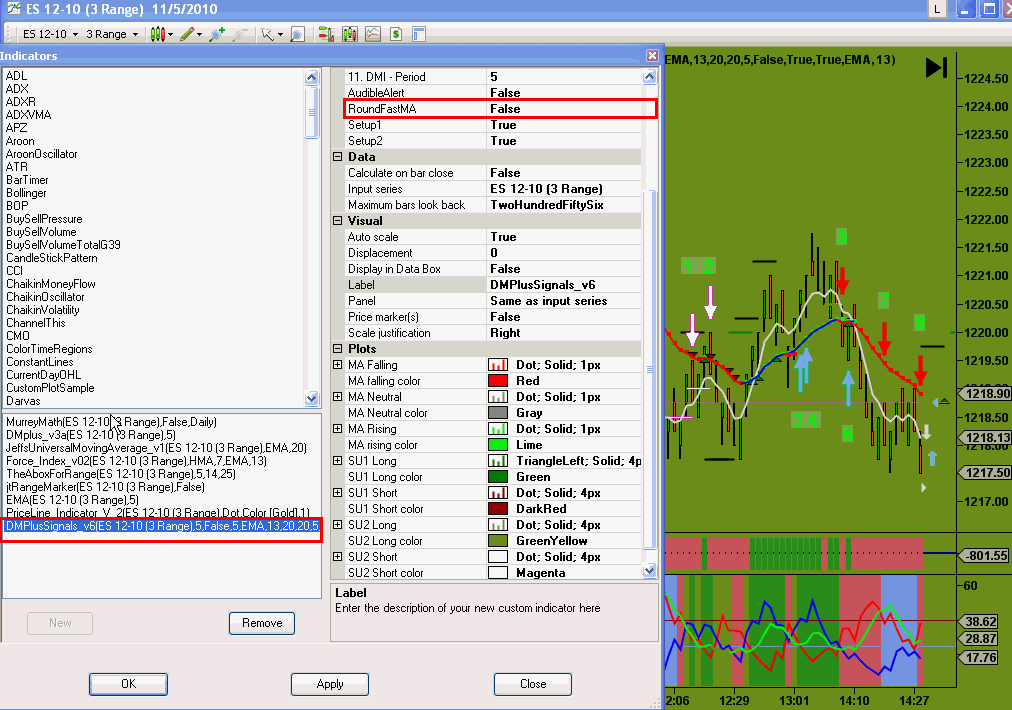
Task: Select the Force_Index_v02 applied indicator
Action: pyautogui.click(x=136, y=461)
